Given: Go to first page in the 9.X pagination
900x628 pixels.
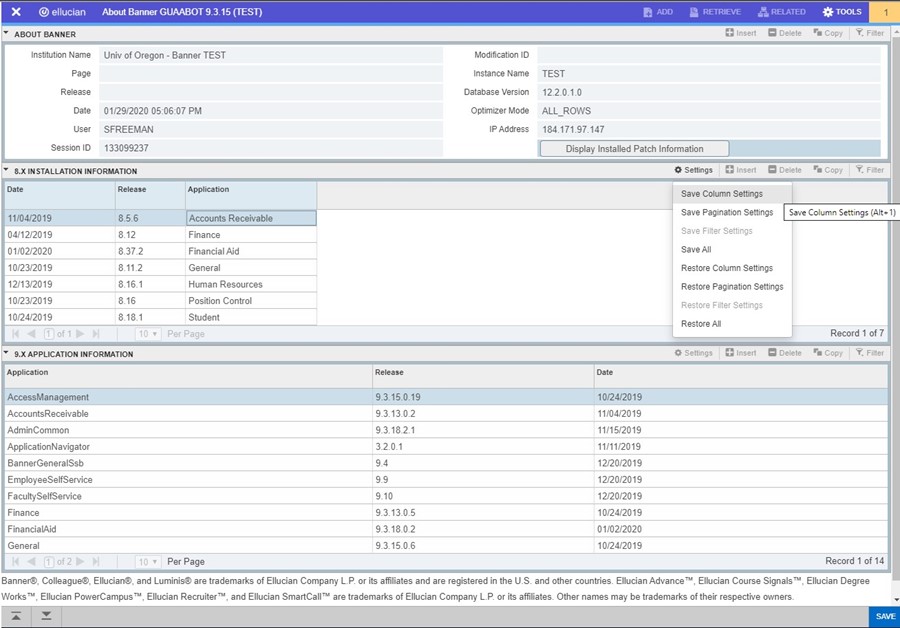Looking at the screenshot, I should [x=15, y=561].
